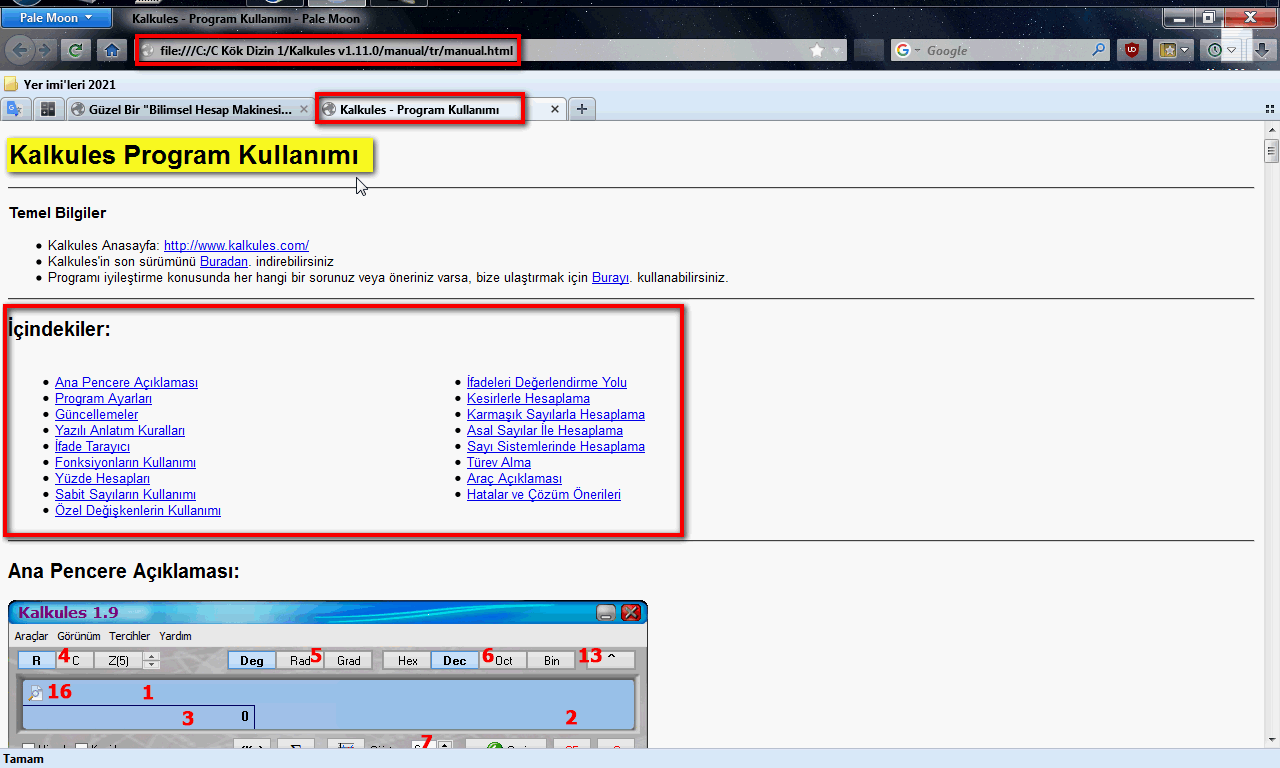1280x768 pixels.
Task: Open the Araç Açıklaması link
Action: coord(514,478)
